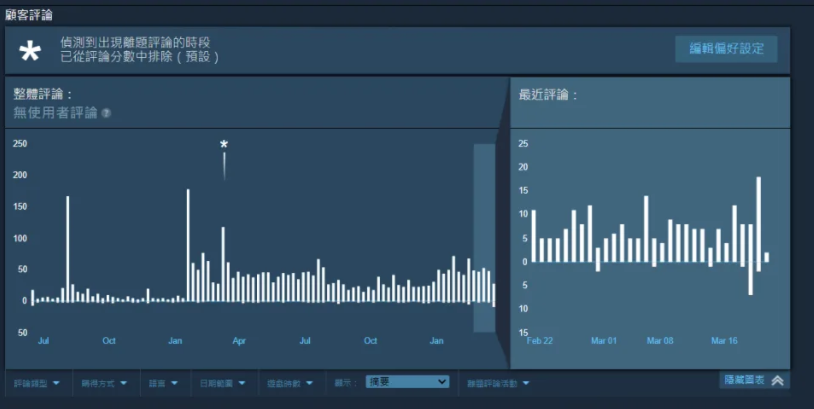Screen dimensions: 814x409
Task: Click 隱藏圖表 to hide the chart
Action: pyautogui.click(x=743, y=380)
